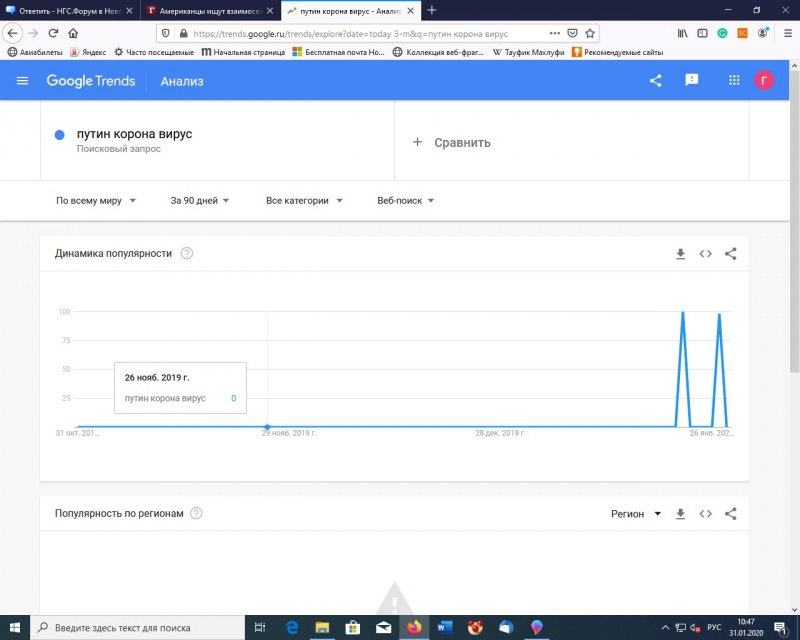Edit the search term путин корона вирус
The image size is (800, 640).
(135, 134)
